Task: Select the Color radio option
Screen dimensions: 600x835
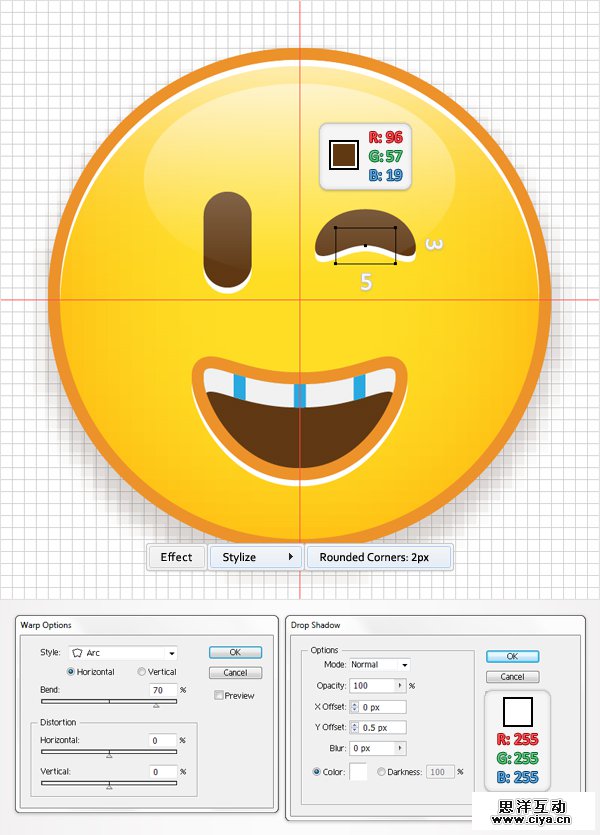Action: pos(318,772)
